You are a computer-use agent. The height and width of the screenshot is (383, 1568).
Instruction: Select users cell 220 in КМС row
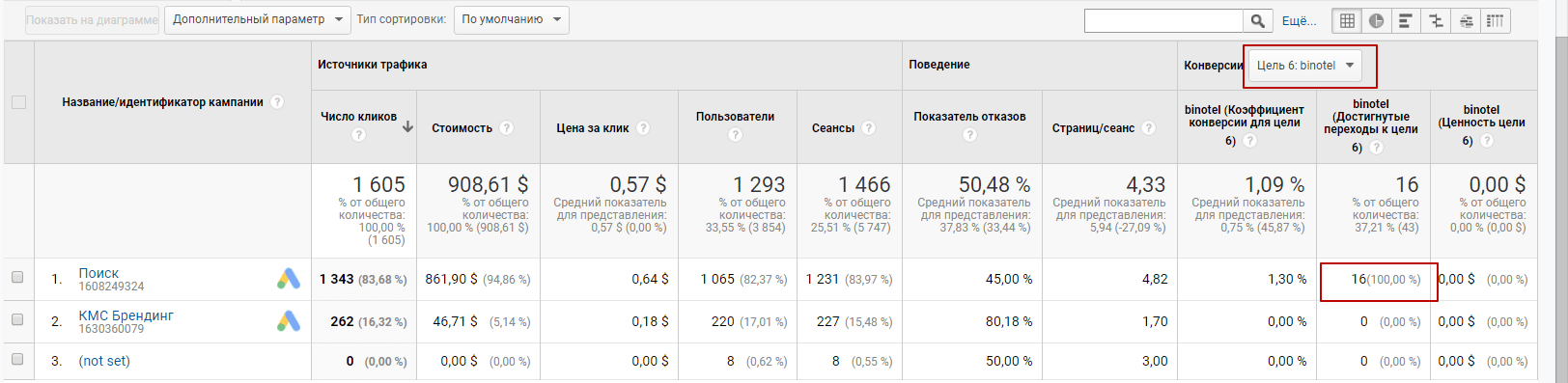pos(723,321)
